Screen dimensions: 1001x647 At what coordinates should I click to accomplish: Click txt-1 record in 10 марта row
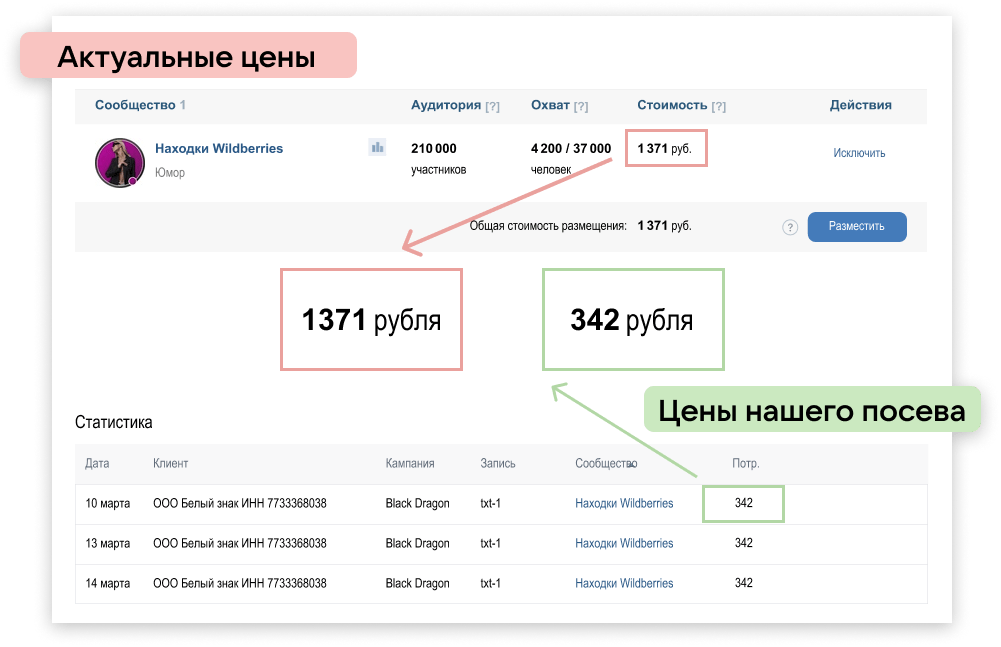(490, 503)
